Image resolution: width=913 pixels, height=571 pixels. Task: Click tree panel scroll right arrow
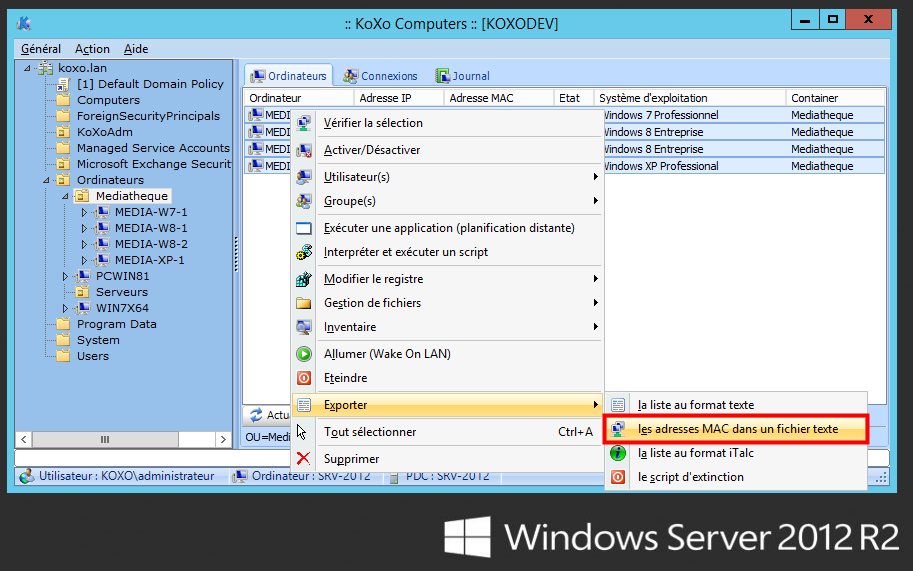pyautogui.click(x=224, y=439)
